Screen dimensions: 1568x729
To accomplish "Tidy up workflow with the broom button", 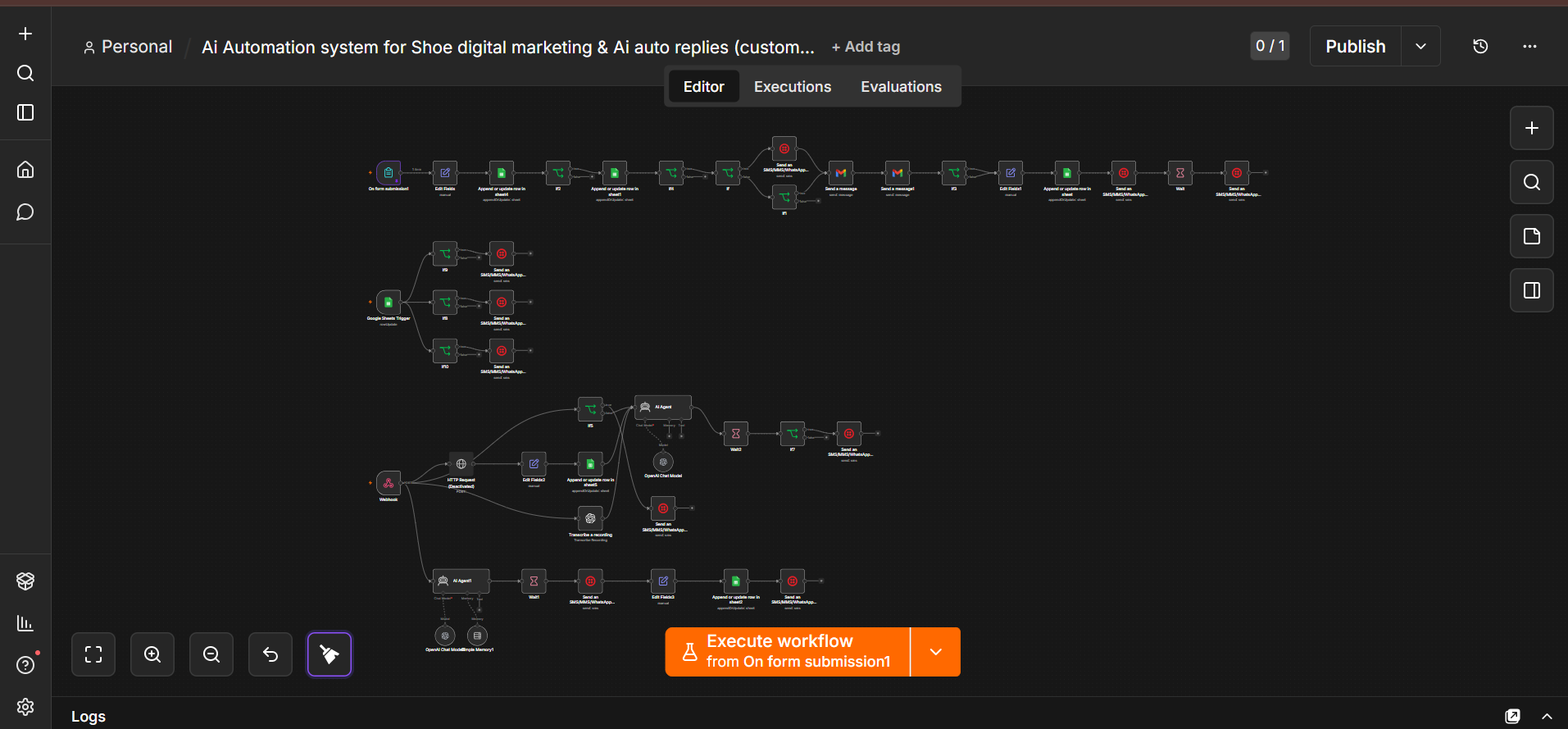I will pos(330,654).
